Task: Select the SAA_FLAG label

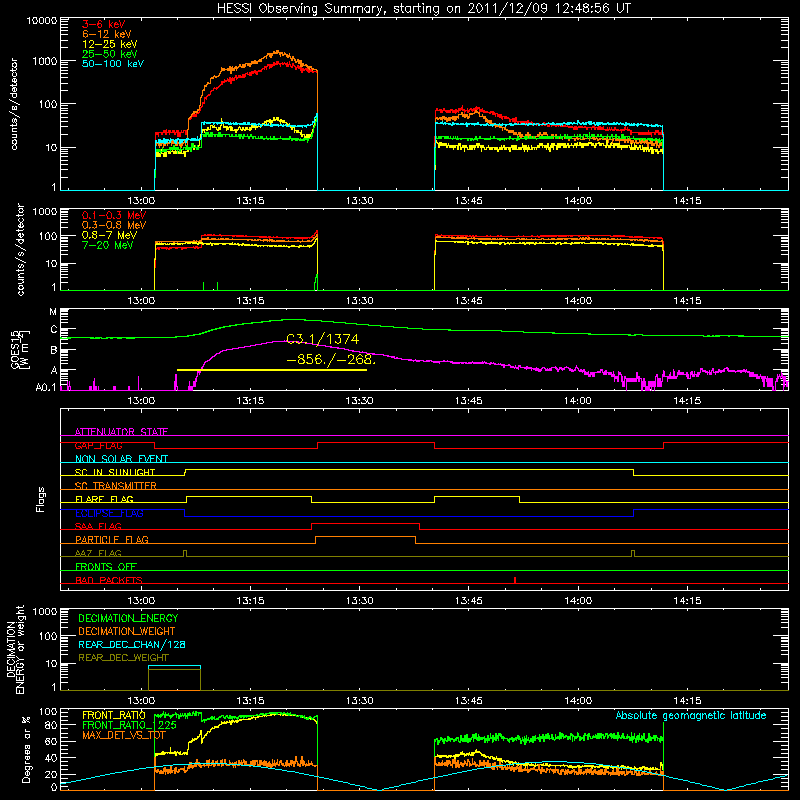Action: (98, 526)
